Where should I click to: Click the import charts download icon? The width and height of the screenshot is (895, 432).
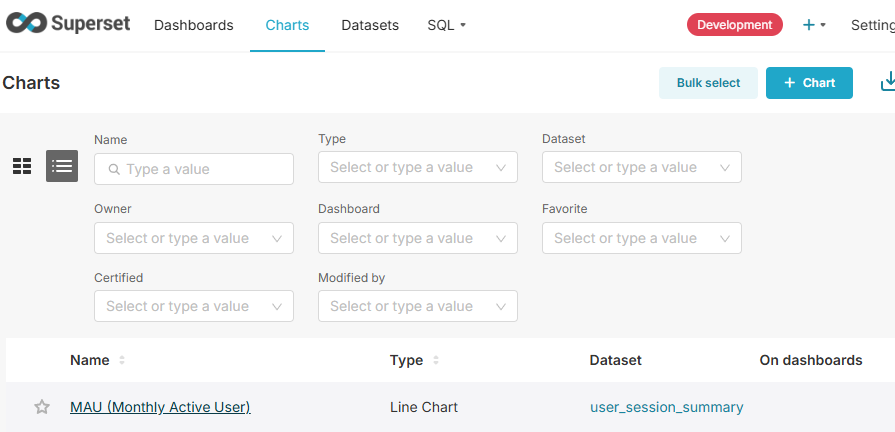tap(887, 83)
